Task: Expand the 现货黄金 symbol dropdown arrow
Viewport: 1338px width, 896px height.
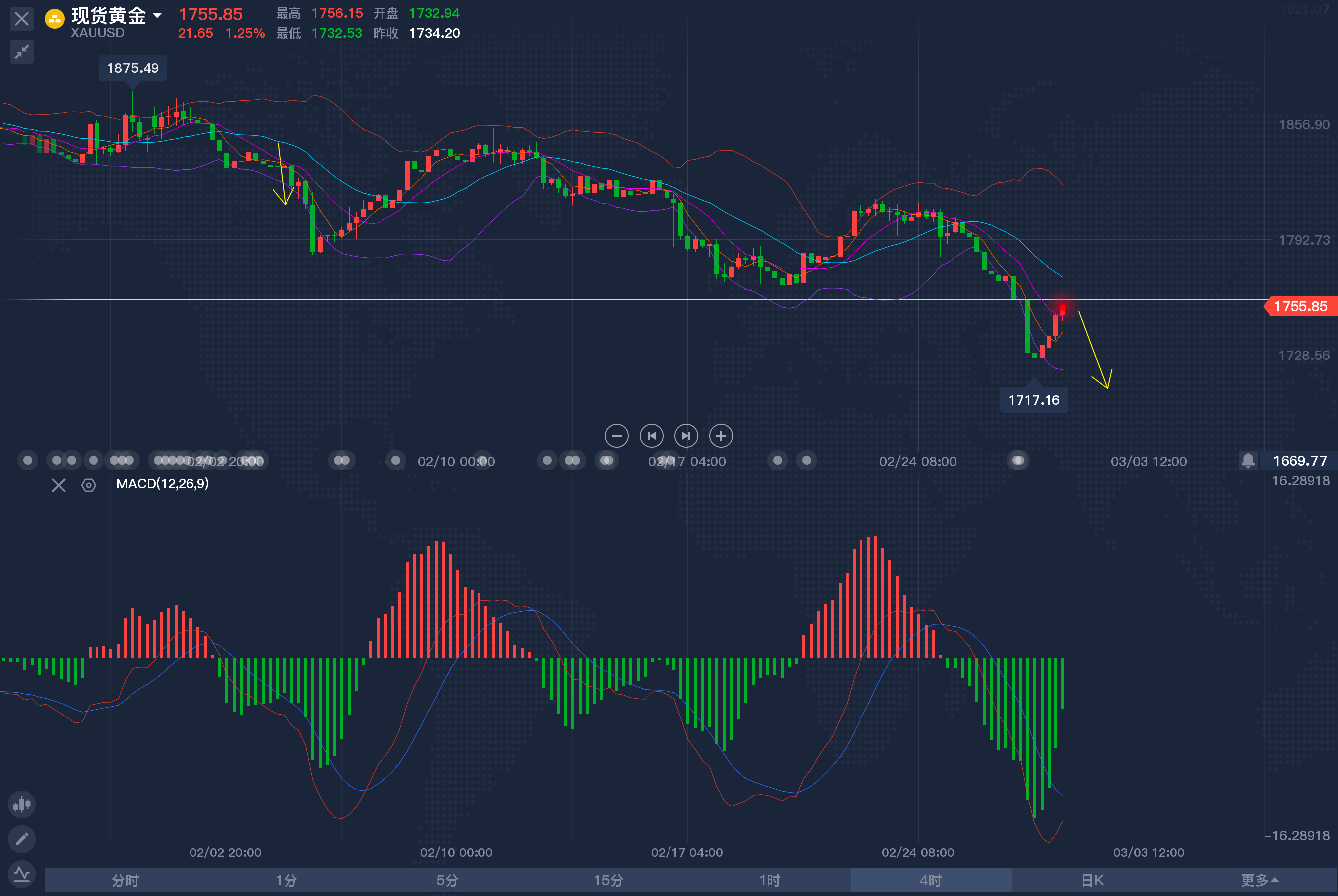Action: pyautogui.click(x=157, y=16)
